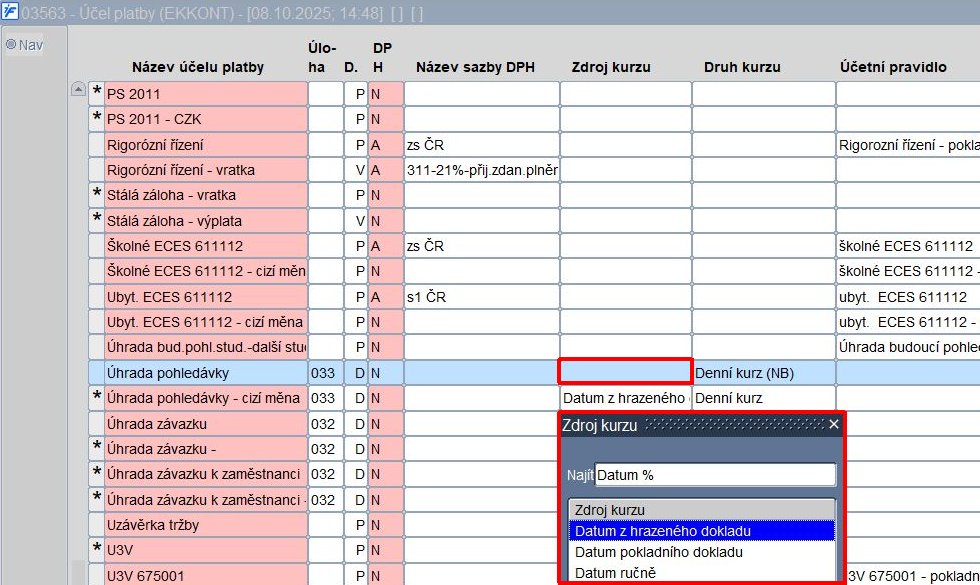Click the Zdroj kurzu column header
980x585 pixels.
pyautogui.click(x=611, y=67)
